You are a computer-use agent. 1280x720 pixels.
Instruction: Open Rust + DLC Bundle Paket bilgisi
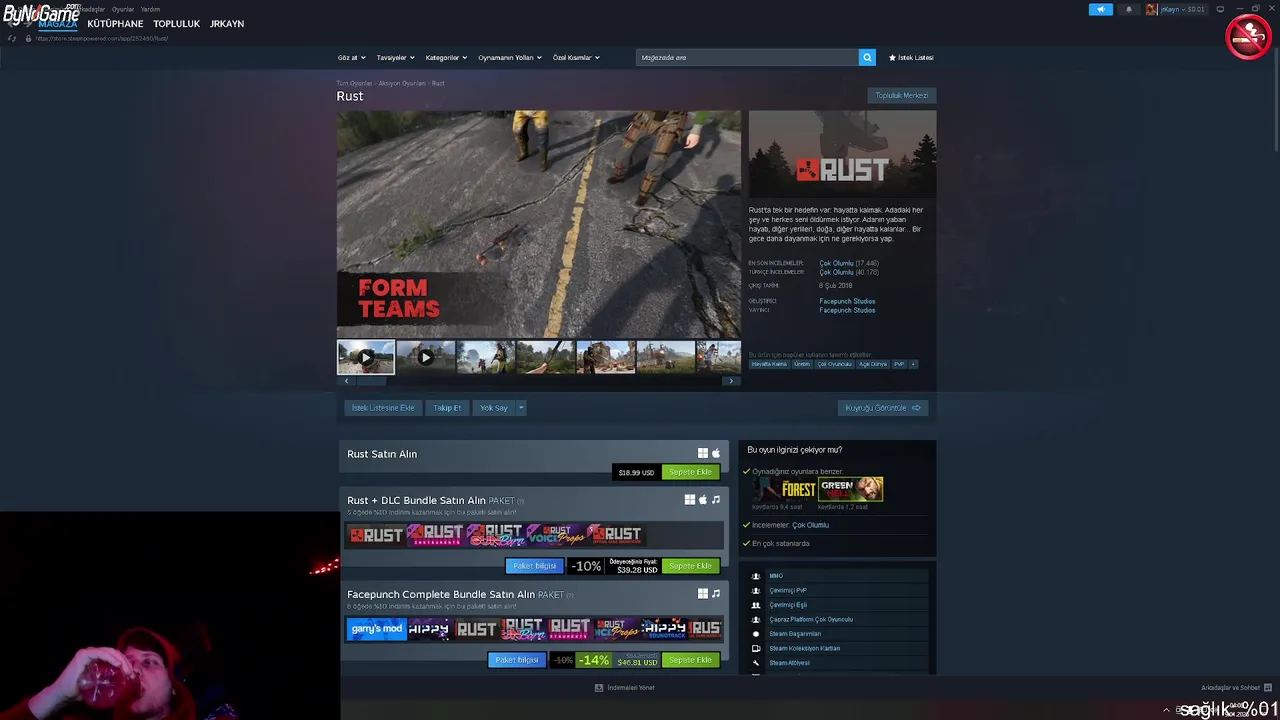coord(534,566)
